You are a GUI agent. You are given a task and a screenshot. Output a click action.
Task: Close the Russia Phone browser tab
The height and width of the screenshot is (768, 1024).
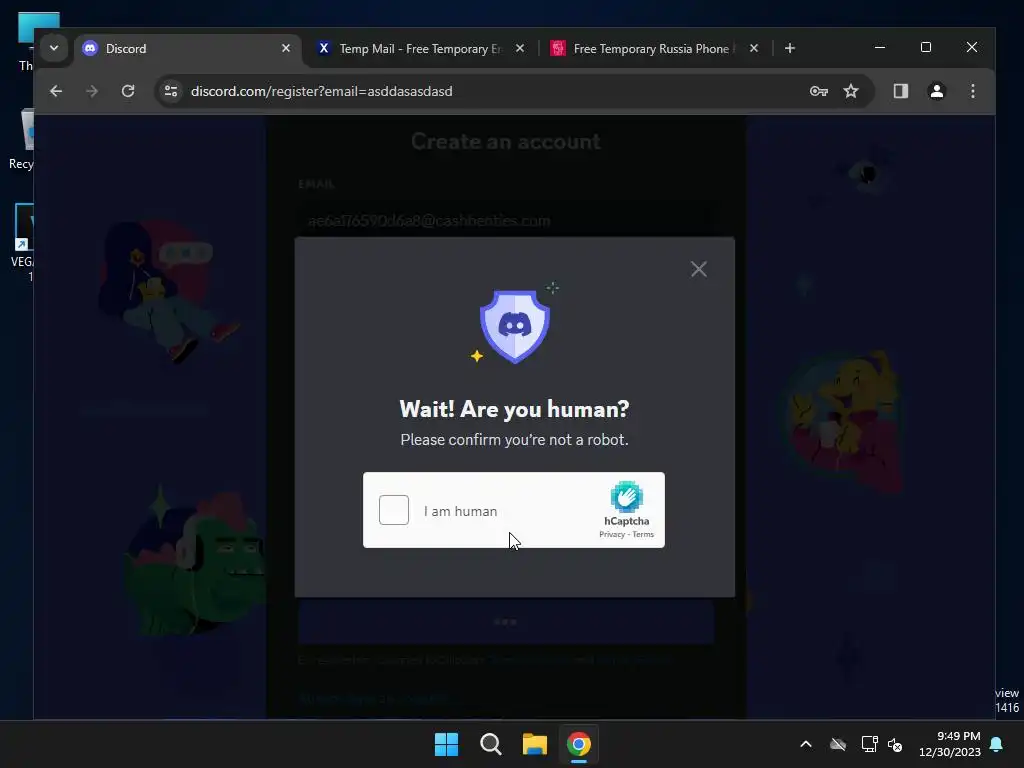tap(754, 48)
